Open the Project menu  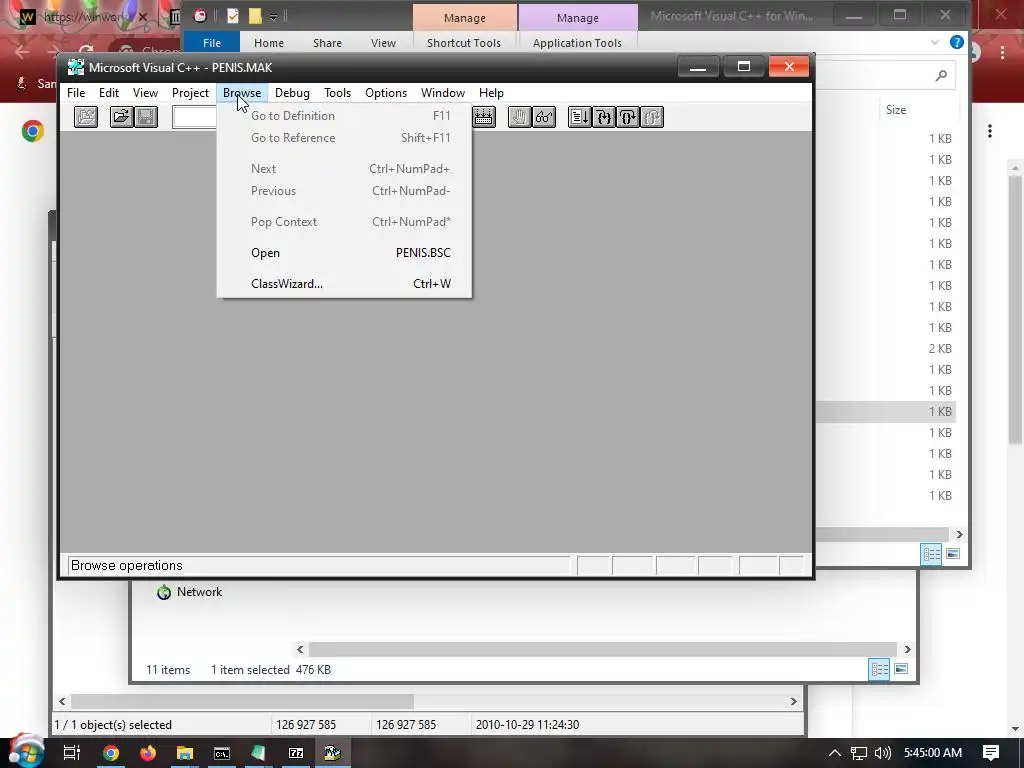(x=190, y=93)
